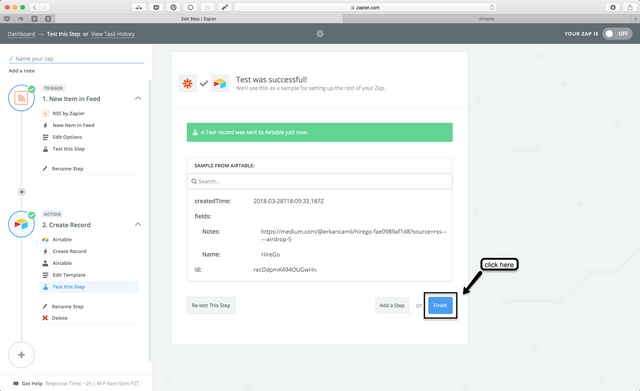The height and width of the screenshot is (391, 640).
Task: Click Safari back navigation arrow
Action: pyautogui.click(x=35, y=7)
